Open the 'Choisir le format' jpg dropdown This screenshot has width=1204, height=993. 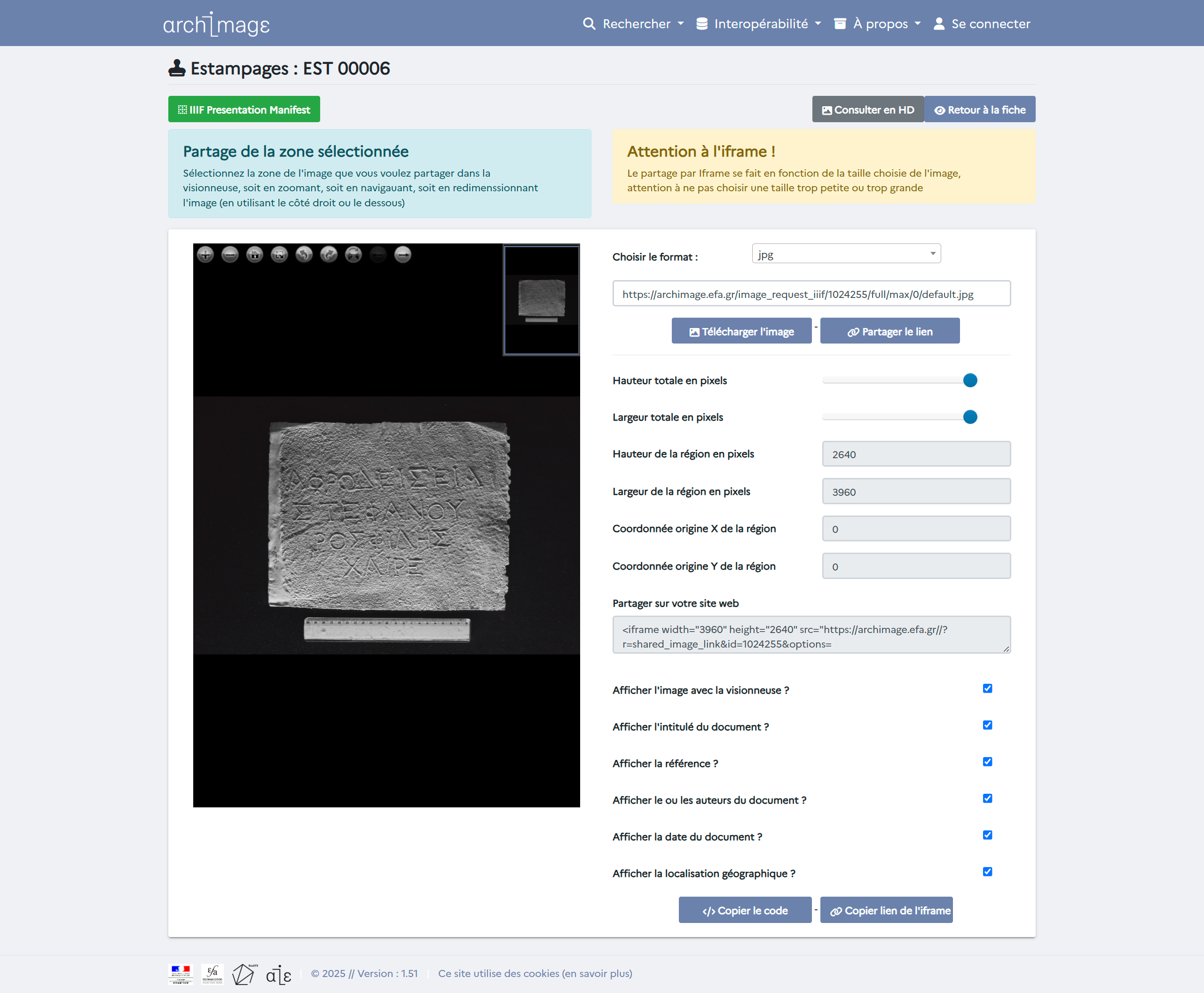pos(846,254)
